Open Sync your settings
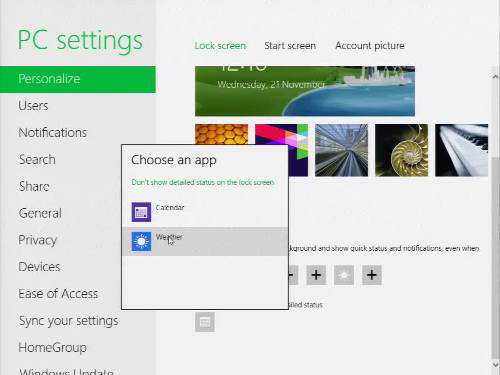500x375 pixels. click(x=68, y=321)
